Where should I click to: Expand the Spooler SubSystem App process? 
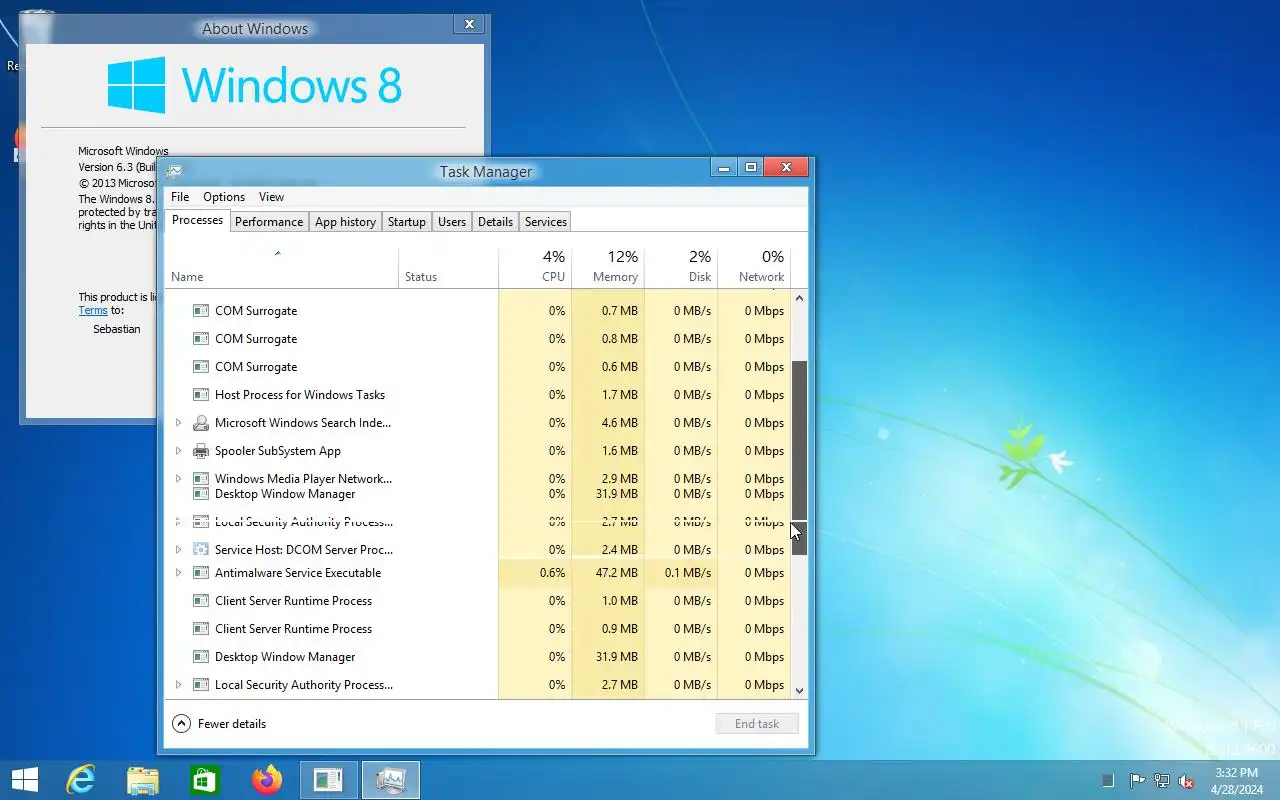point(178,451)
